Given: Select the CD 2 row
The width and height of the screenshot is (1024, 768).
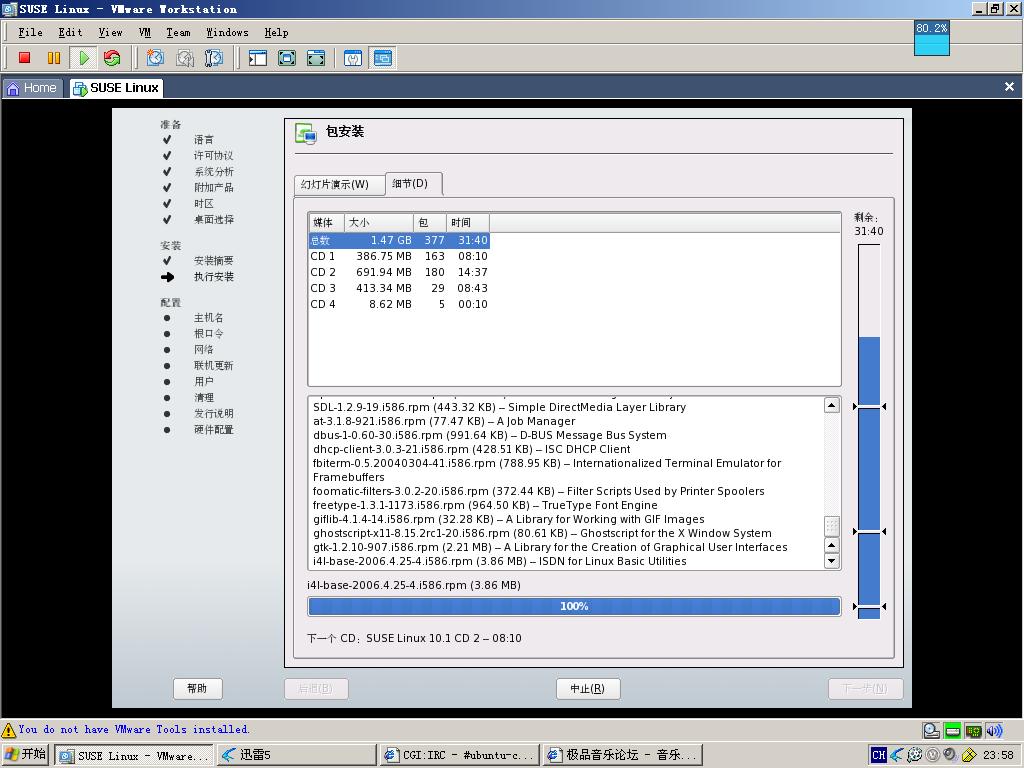Looking at the screenshot, I should [x=399, y=272].
